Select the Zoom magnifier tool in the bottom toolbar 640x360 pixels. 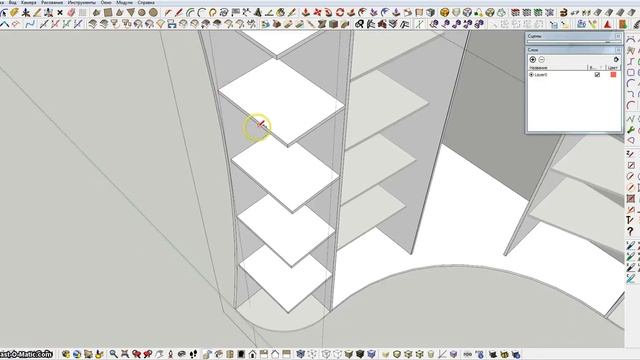point(113,354)
